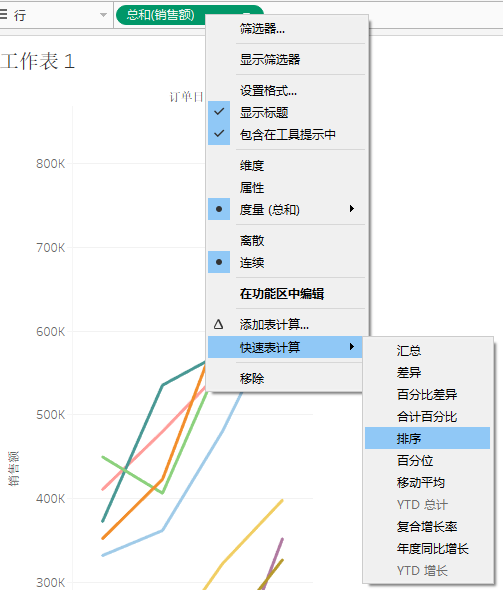Apply 百分比差异 calculation
Viewport: 503px width, 590px height.
427,394
